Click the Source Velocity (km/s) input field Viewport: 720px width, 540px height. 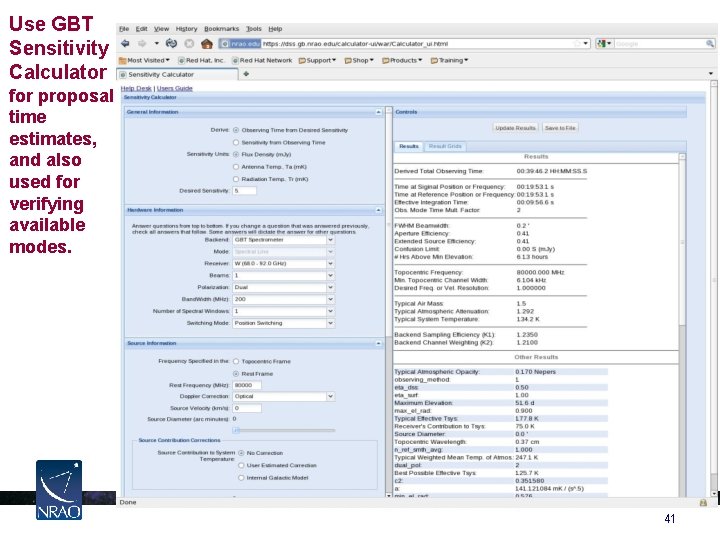coord(247,408)
